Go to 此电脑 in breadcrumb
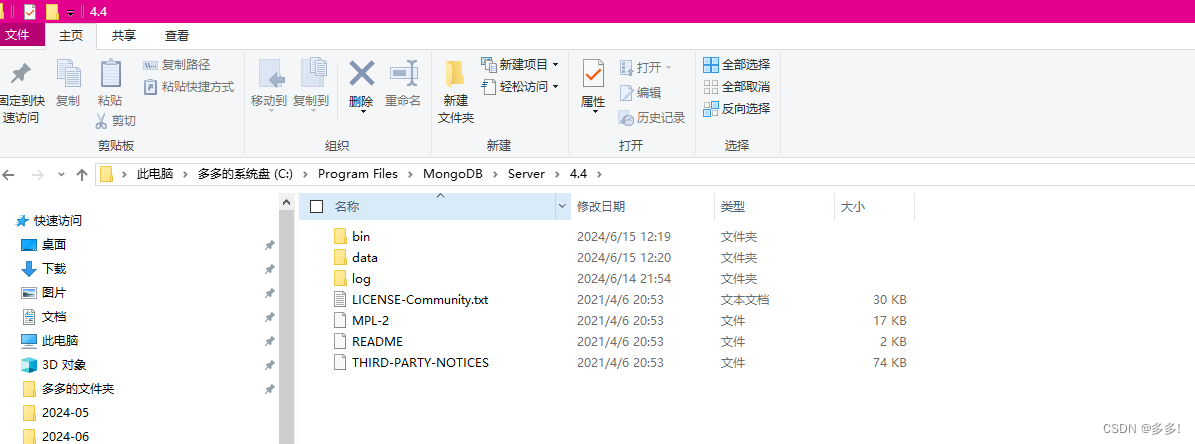 pyautogui.click(x=155, y=174)
